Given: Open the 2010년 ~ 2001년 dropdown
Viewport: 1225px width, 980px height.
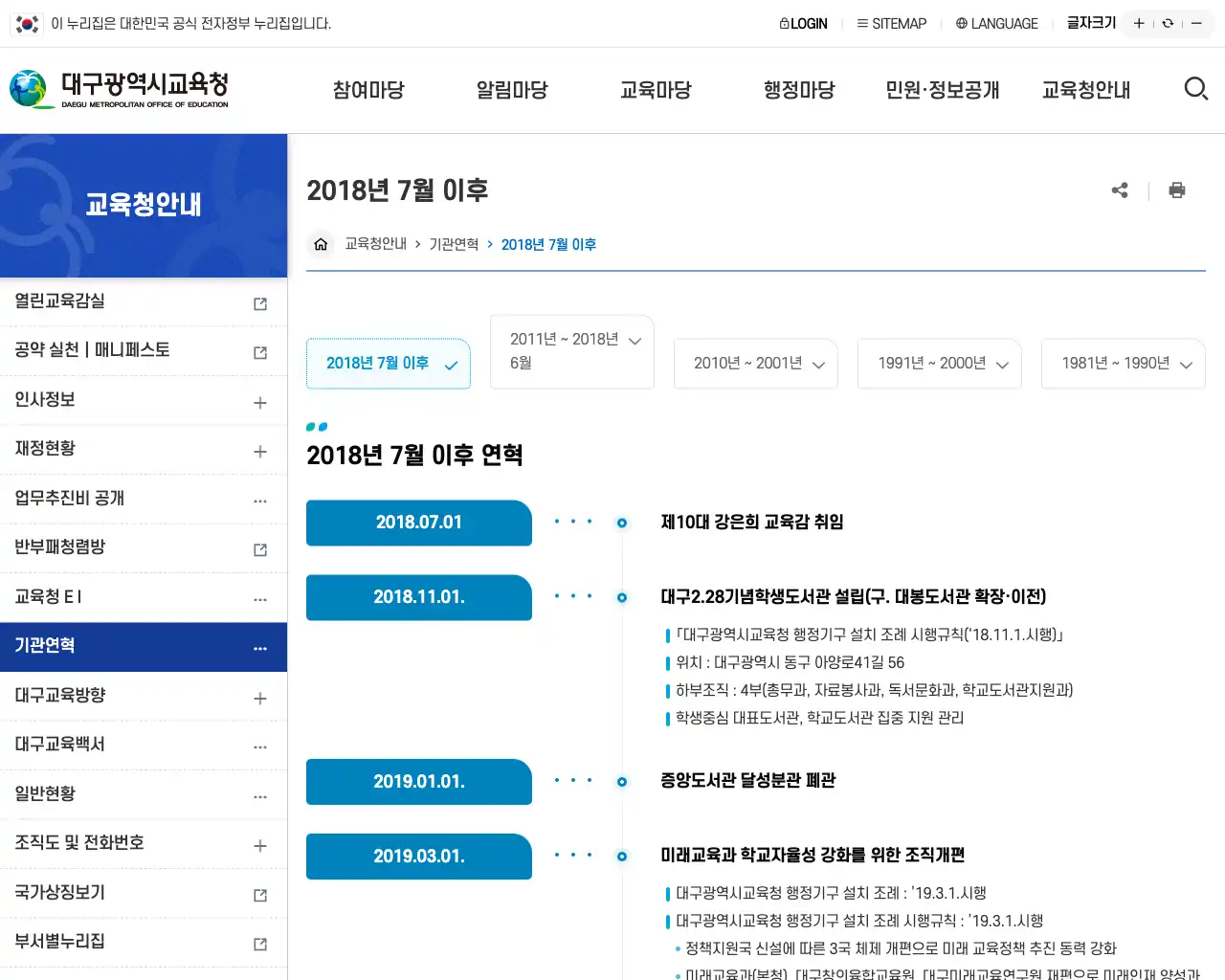Looking at the screenshot, I should coord(755,364).
